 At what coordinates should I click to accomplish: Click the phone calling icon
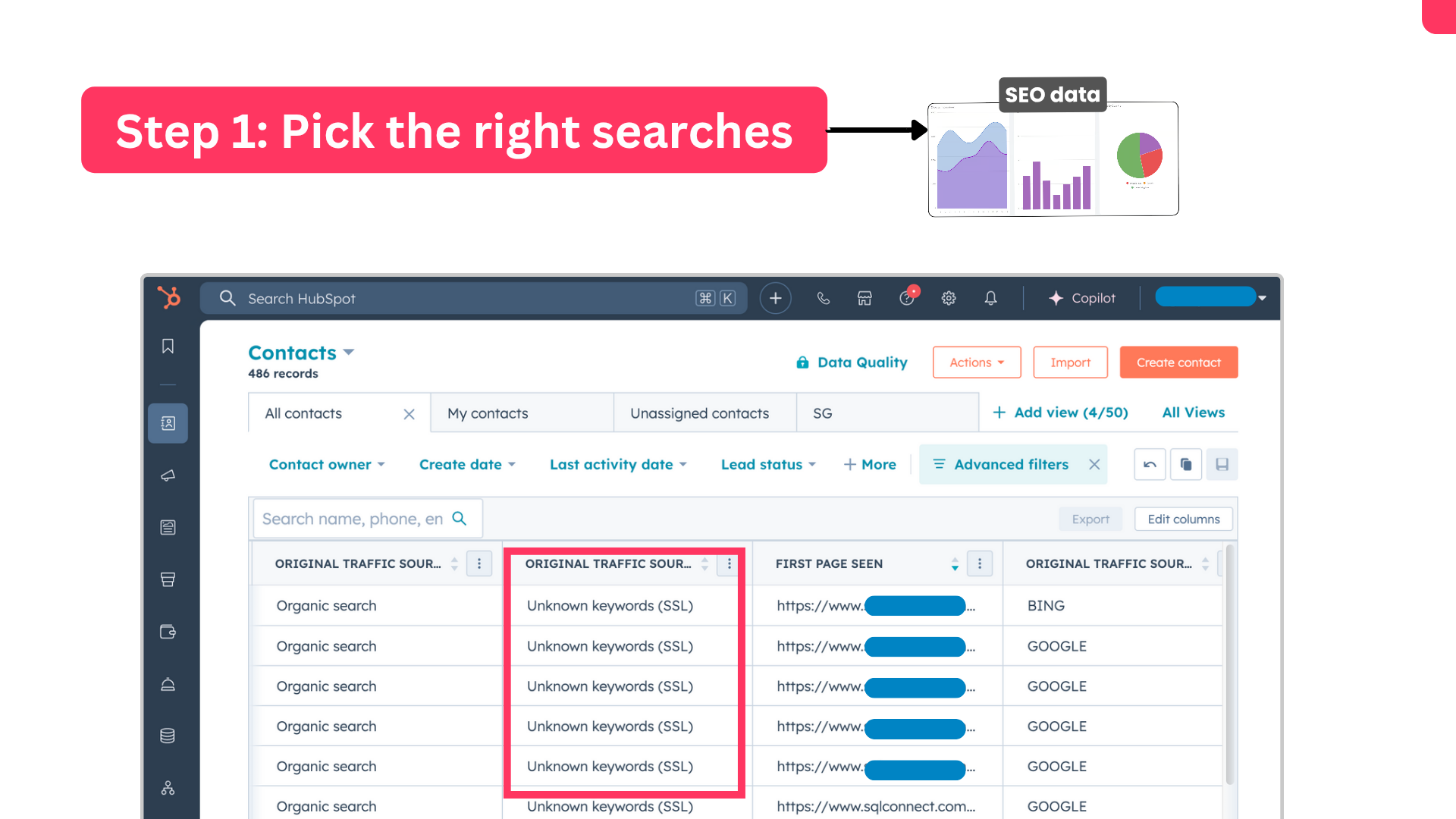pyautogui.click(x=823, y=298)
